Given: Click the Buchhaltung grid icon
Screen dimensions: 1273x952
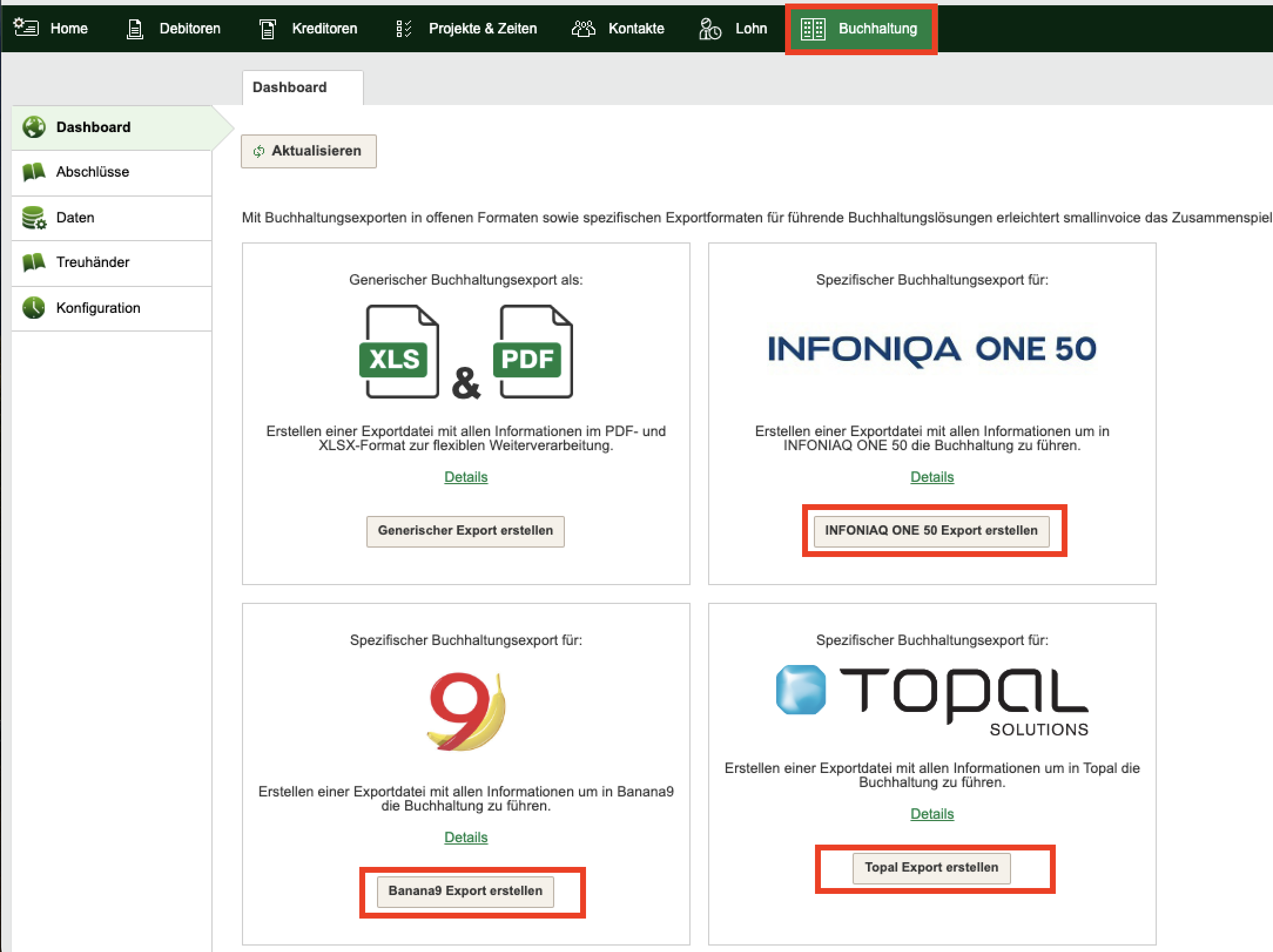Looking at the screenshot, I should click(x=813, y=29).
